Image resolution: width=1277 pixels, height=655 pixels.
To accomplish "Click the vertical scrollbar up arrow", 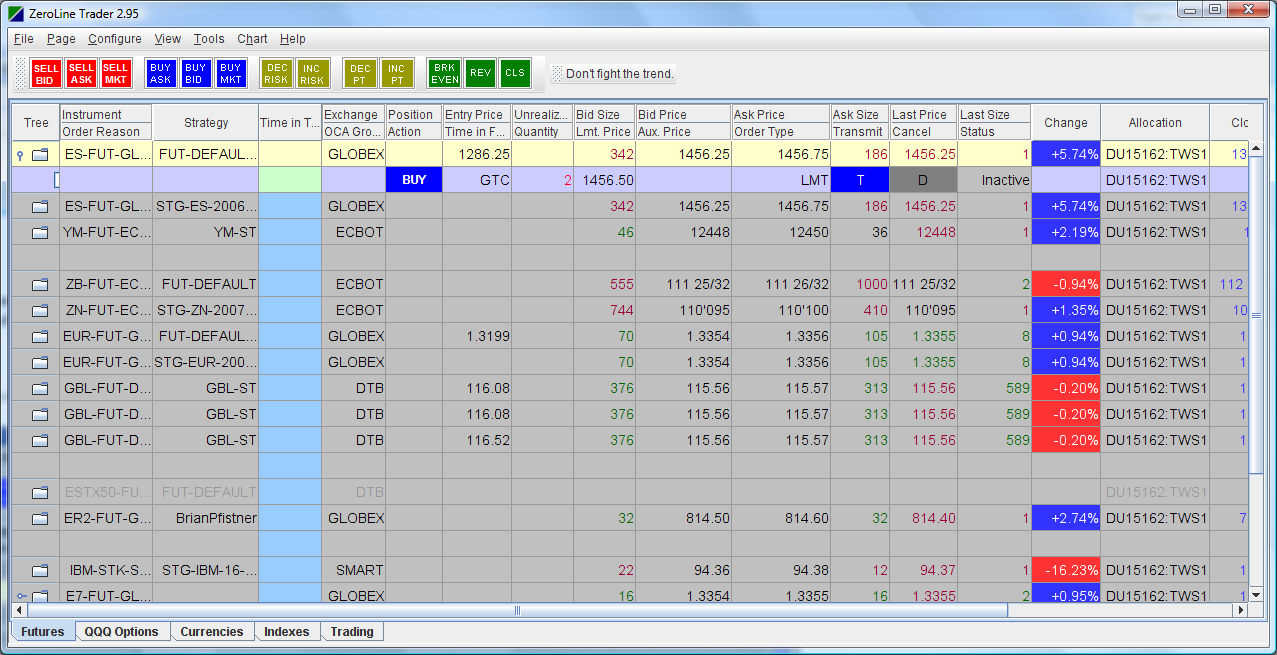I will click(1258, 148).
